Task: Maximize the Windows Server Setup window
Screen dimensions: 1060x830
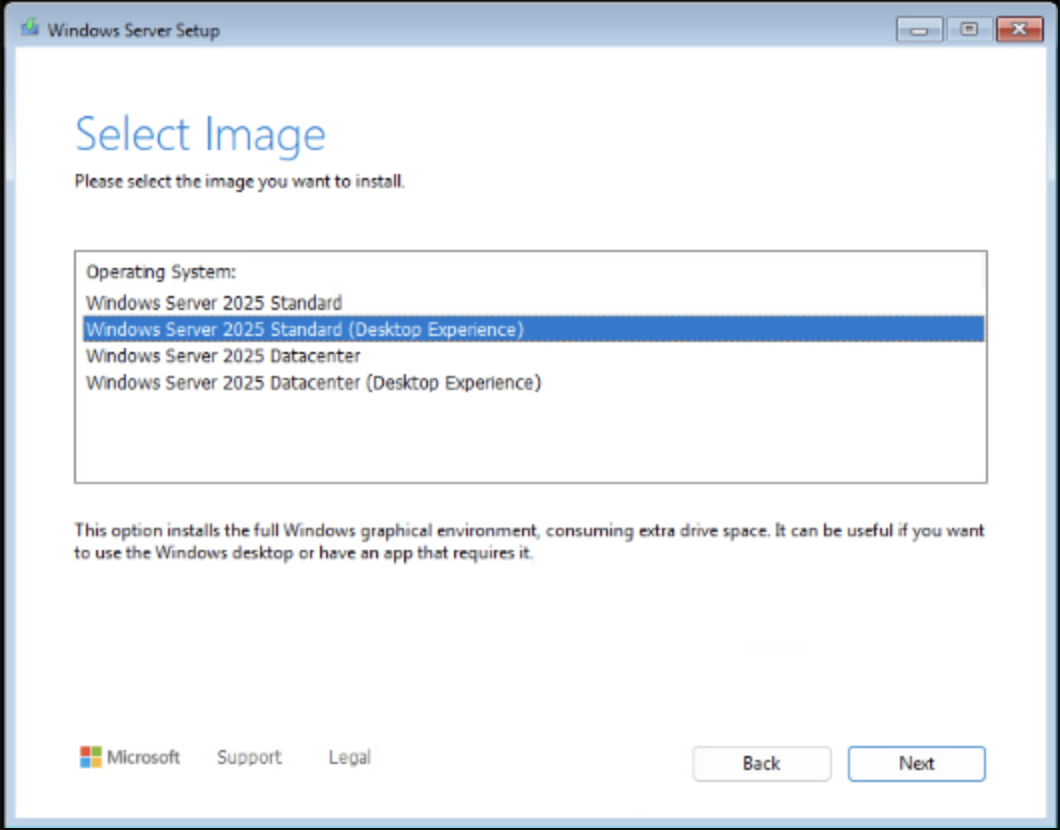Action: (x=969, y=30)
